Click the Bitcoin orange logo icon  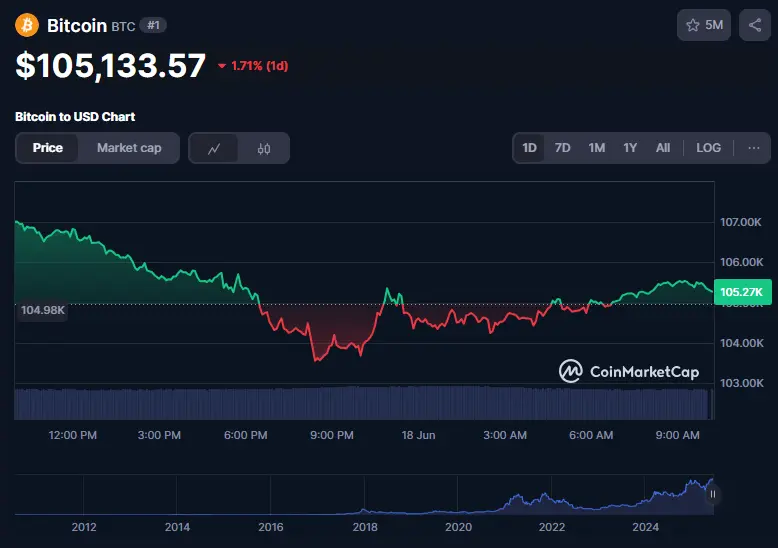pyautogui.click(x=27, y=25)
